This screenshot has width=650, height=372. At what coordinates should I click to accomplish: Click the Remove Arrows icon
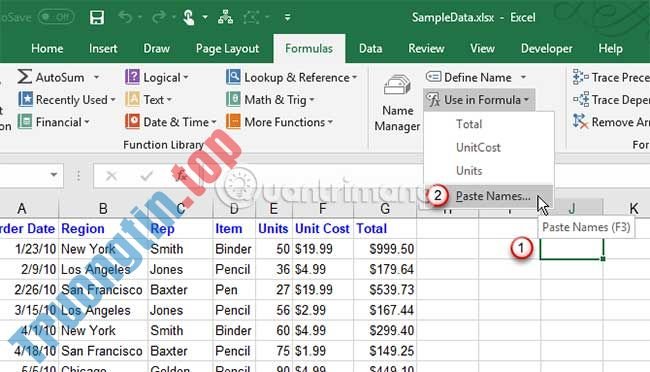click(x=580, y=122)
